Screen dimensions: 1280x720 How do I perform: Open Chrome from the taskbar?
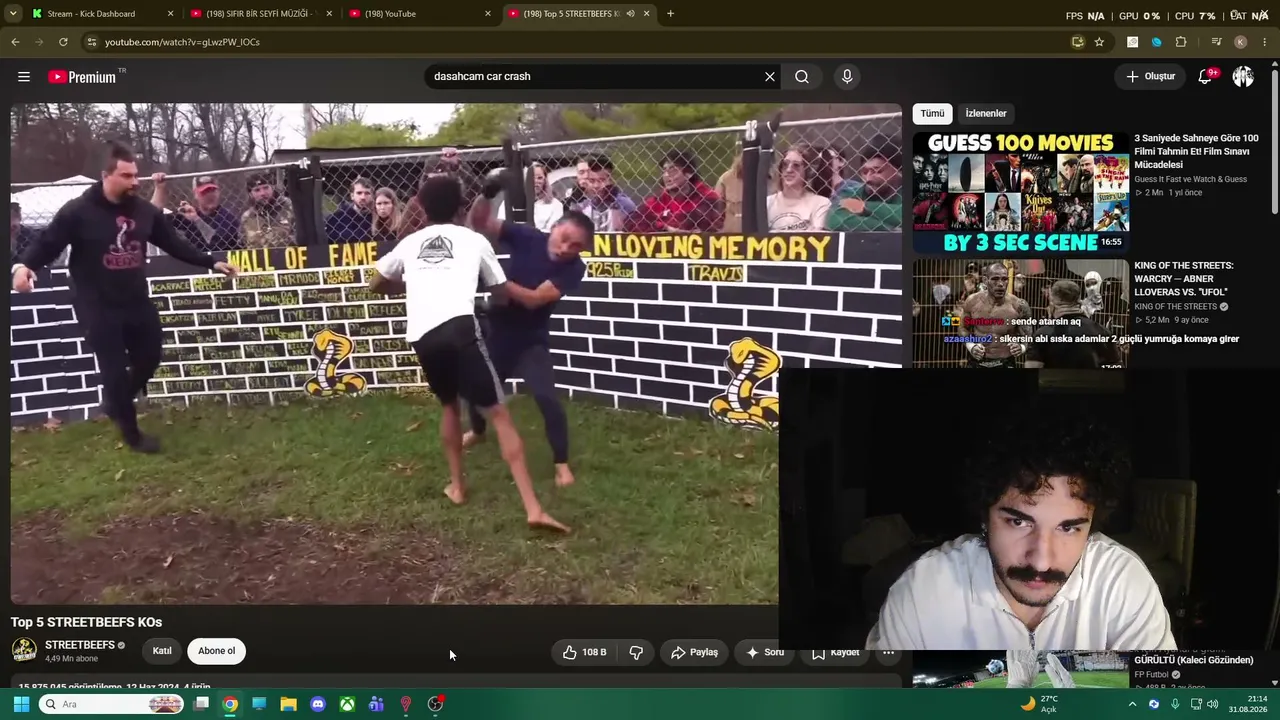click(x=230, y=704)
